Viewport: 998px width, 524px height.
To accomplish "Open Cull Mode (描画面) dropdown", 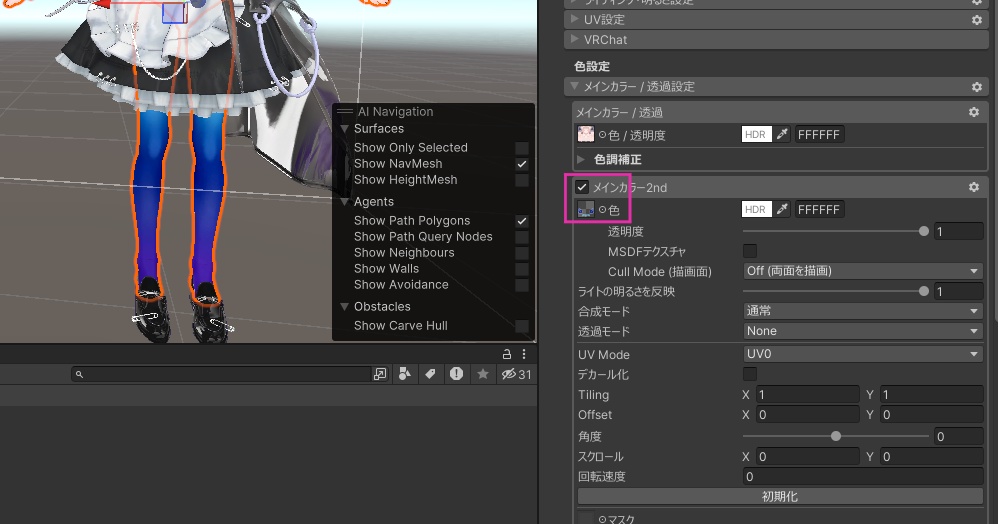I will tap(863, 271).
